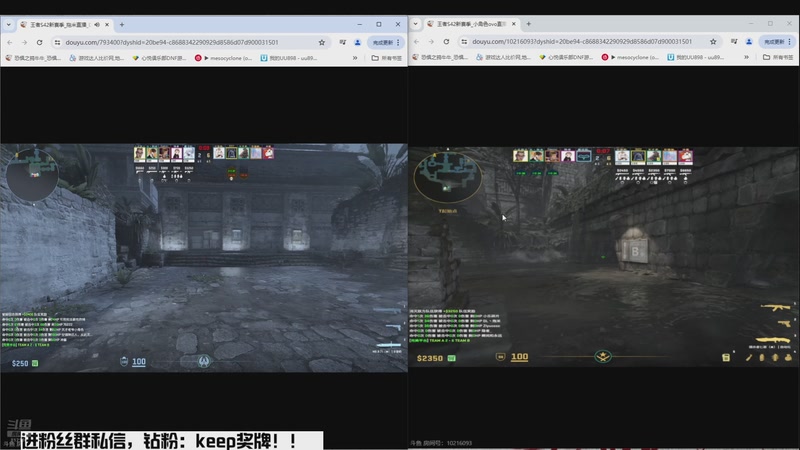Click the round minimap in the 793400 stream

[32, 174]
